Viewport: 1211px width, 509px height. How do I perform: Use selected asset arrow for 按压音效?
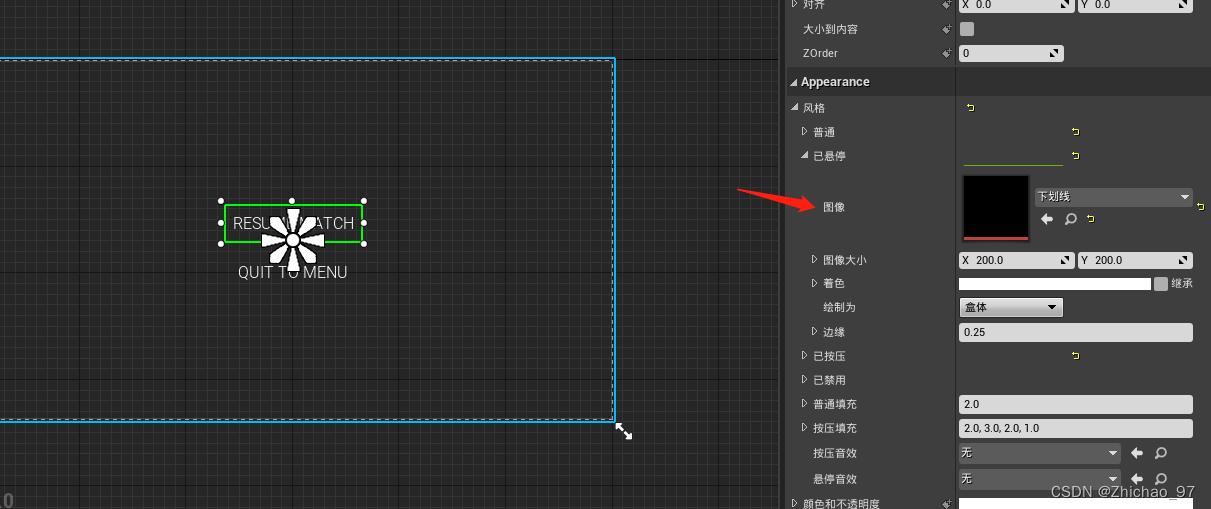click(x=1137, y=453)
